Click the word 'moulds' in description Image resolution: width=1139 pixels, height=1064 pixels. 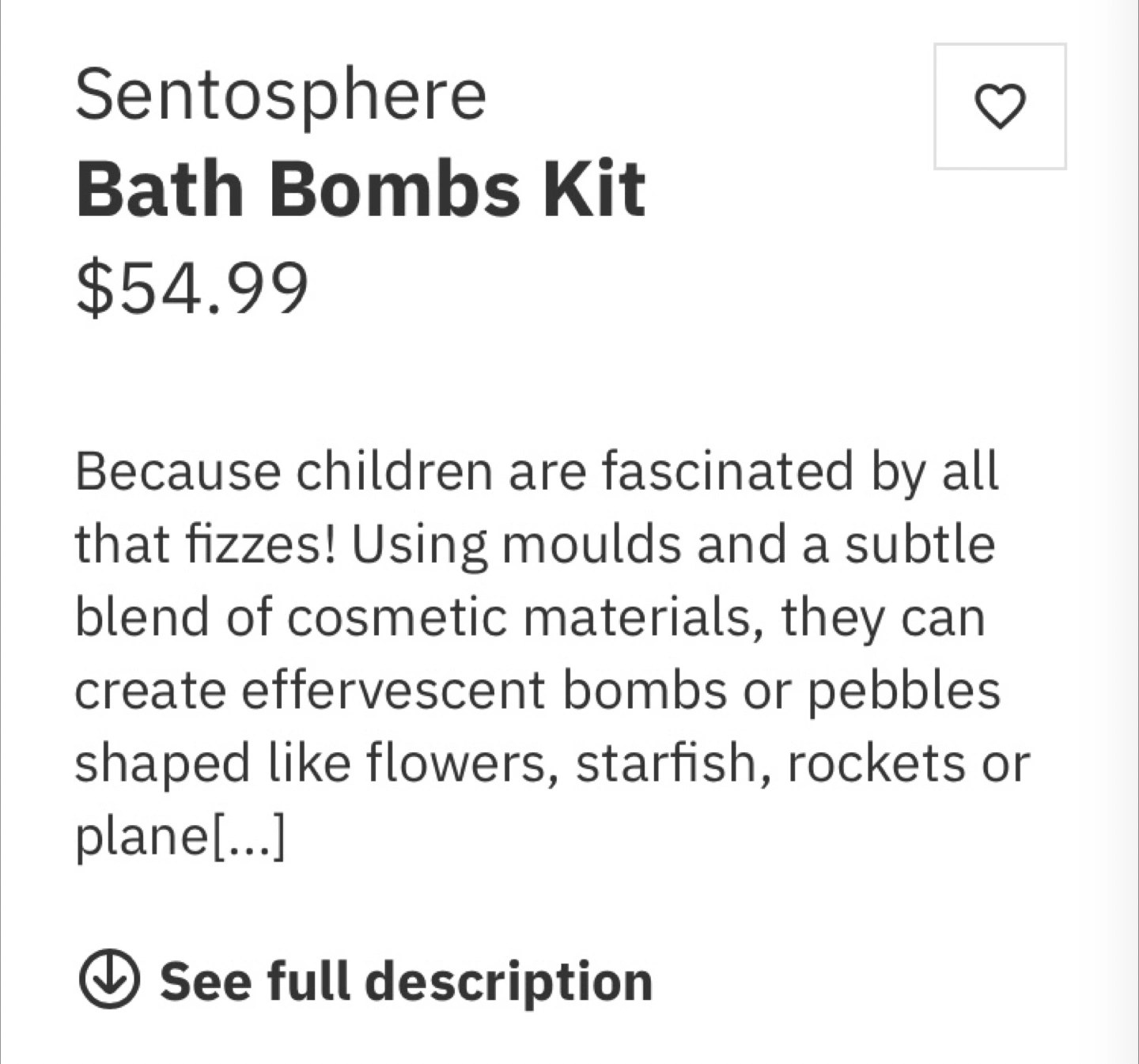click(591, 545)
